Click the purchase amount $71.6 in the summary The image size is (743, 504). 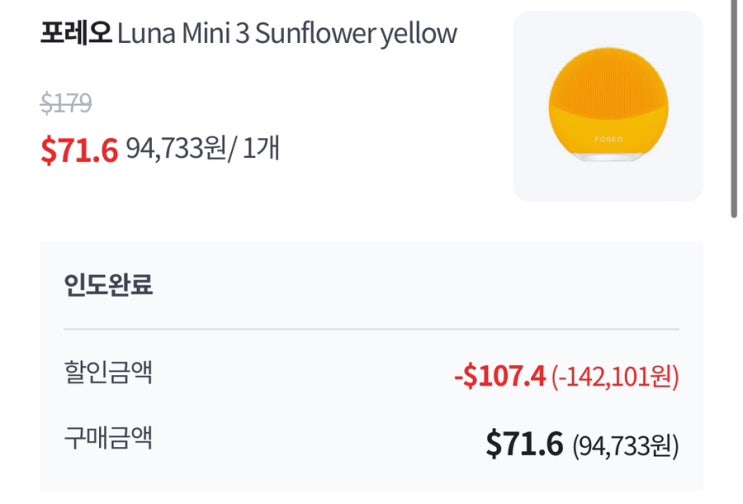pyautogui.click(x=524, y=443)
